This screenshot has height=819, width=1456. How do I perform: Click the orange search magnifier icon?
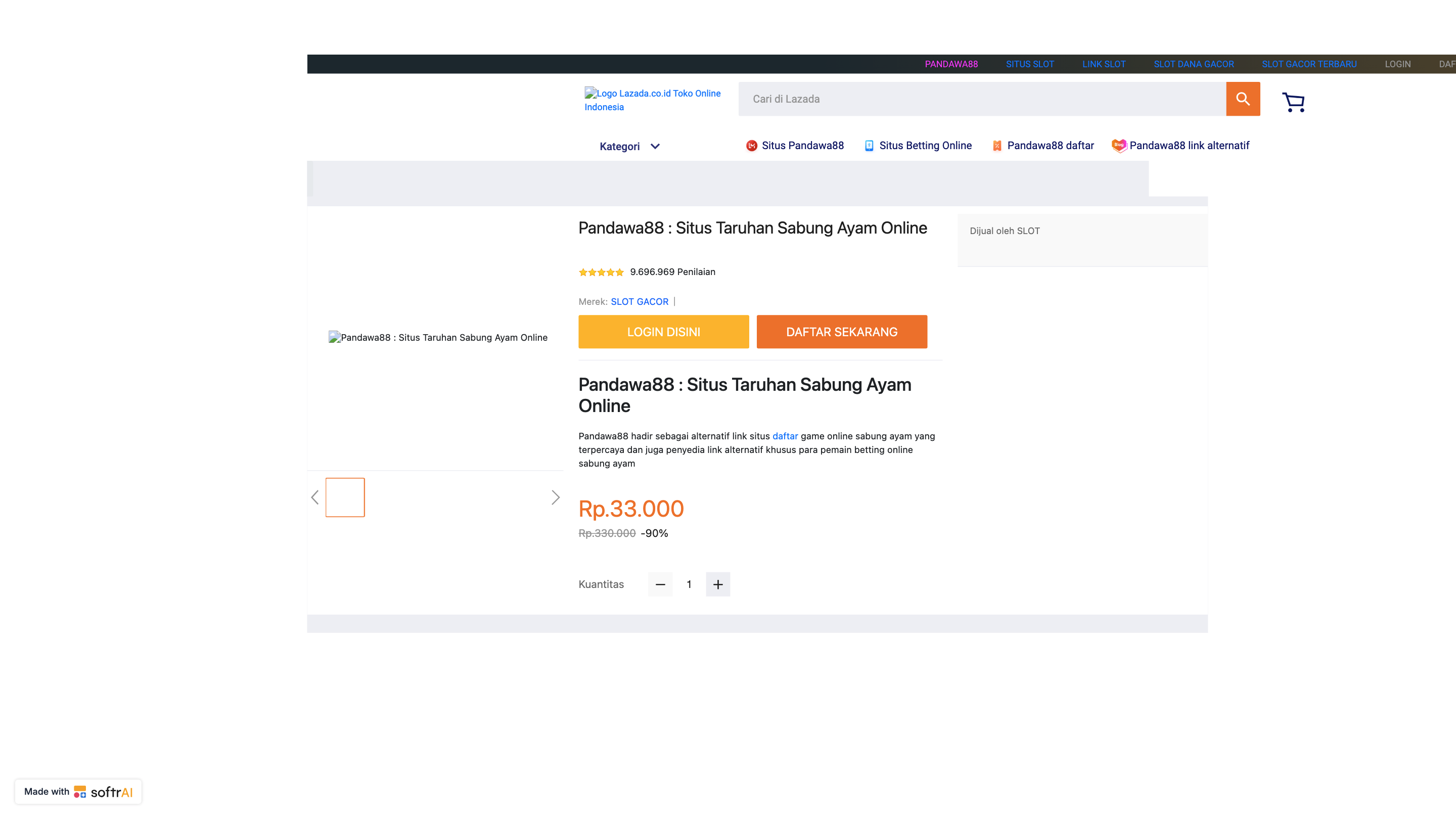click(x=1242, y=99)
